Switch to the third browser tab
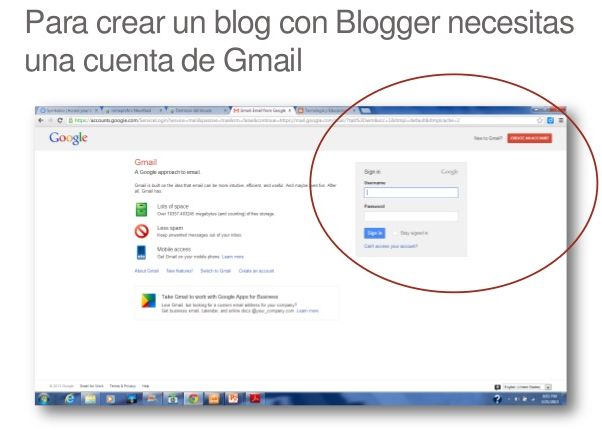Viewport: 602px width, 430px height. [x=197, y=111]
